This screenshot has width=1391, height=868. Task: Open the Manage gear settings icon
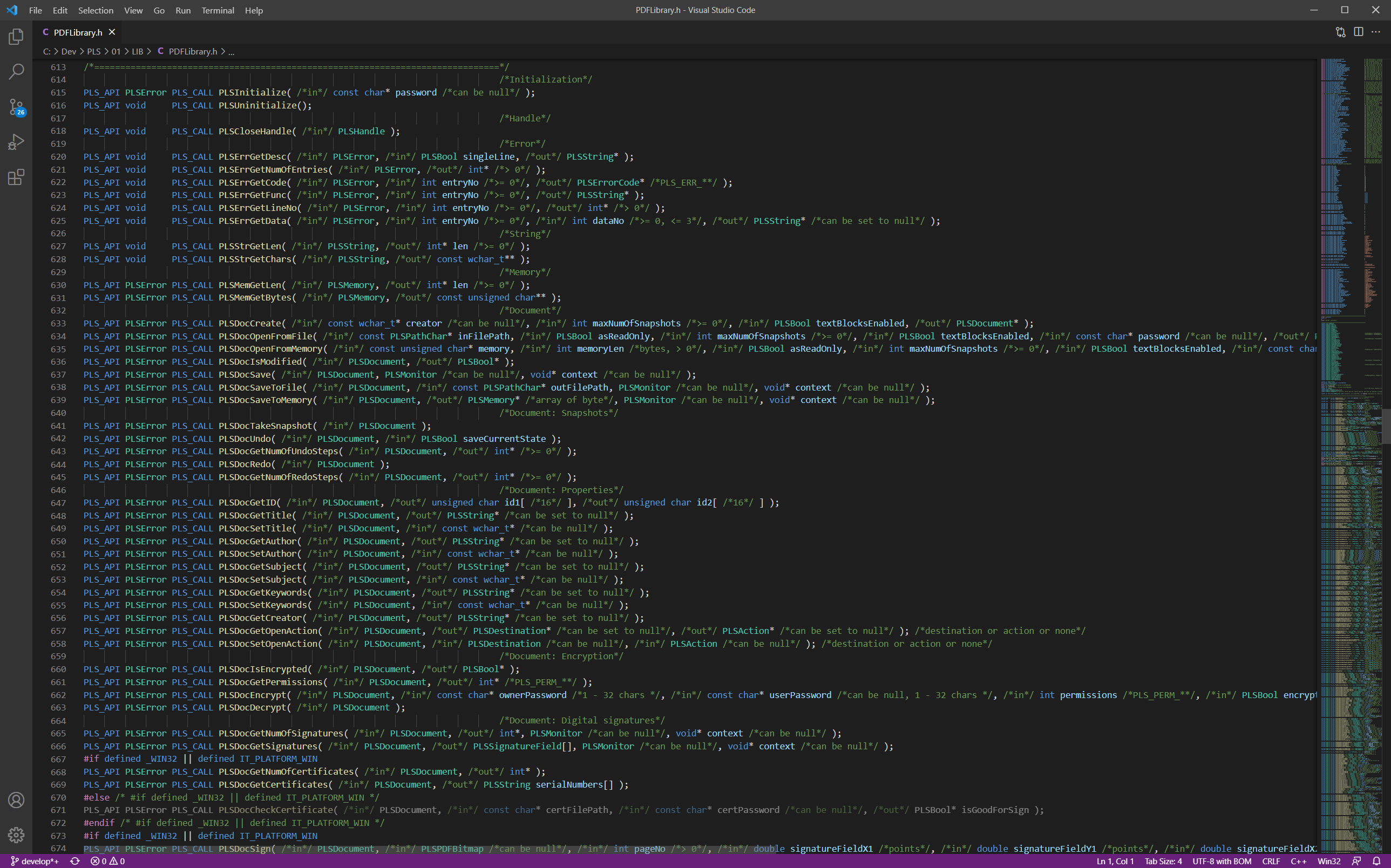click(x=16, y=835)
